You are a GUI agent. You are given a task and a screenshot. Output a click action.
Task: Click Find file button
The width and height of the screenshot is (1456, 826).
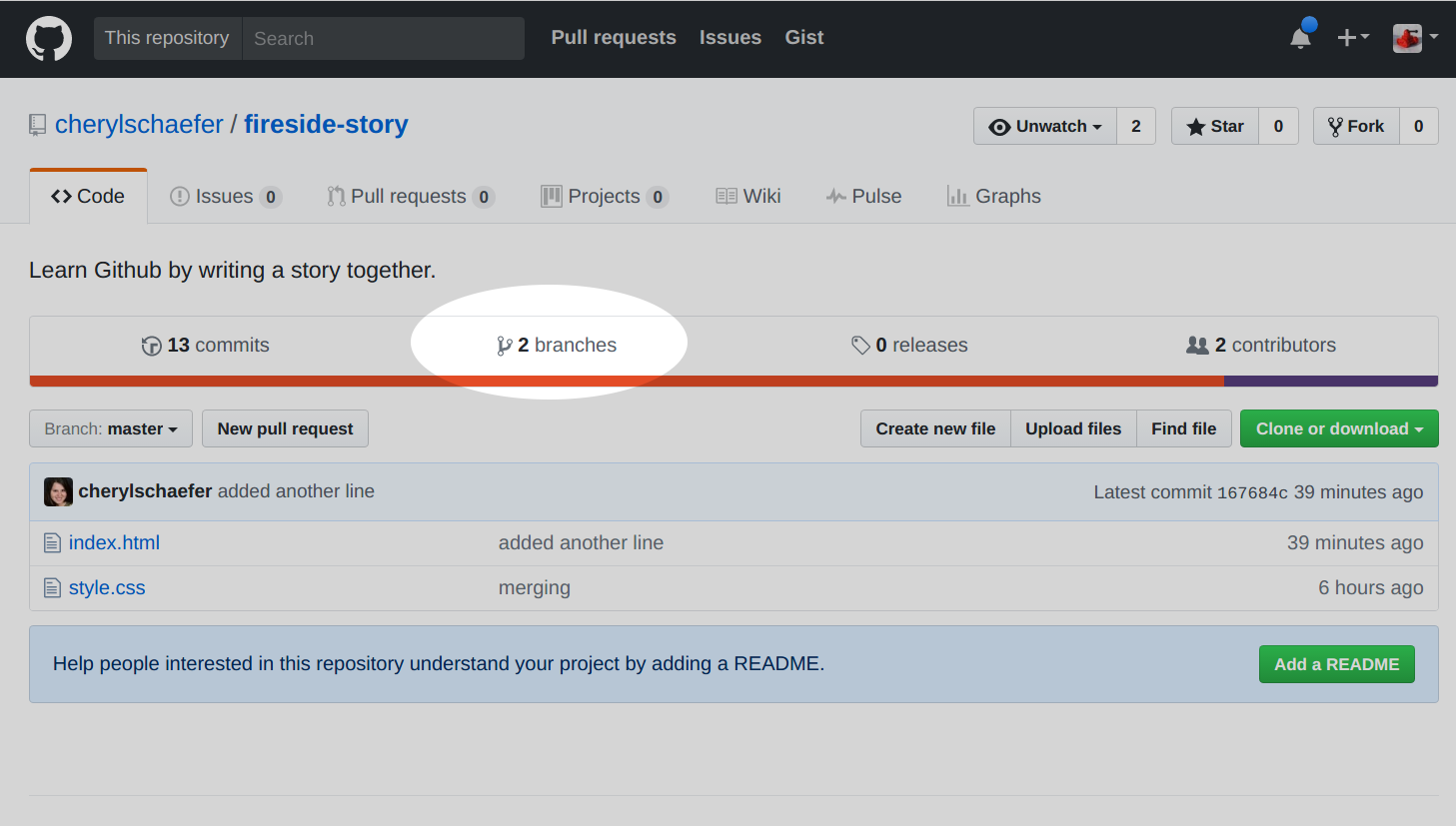[x=1184, y=428]
